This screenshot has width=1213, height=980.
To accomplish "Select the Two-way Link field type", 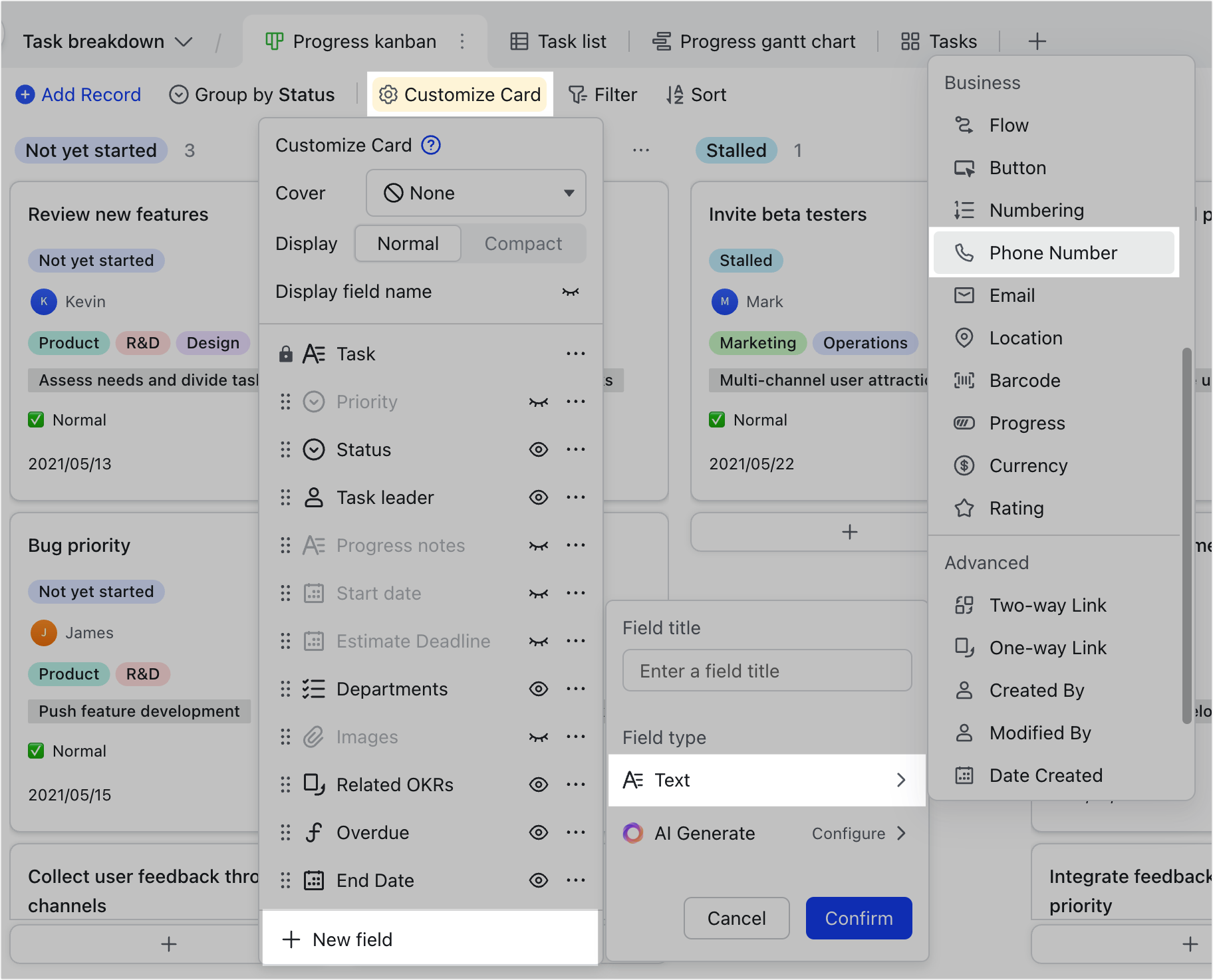I will [1047, 605].
